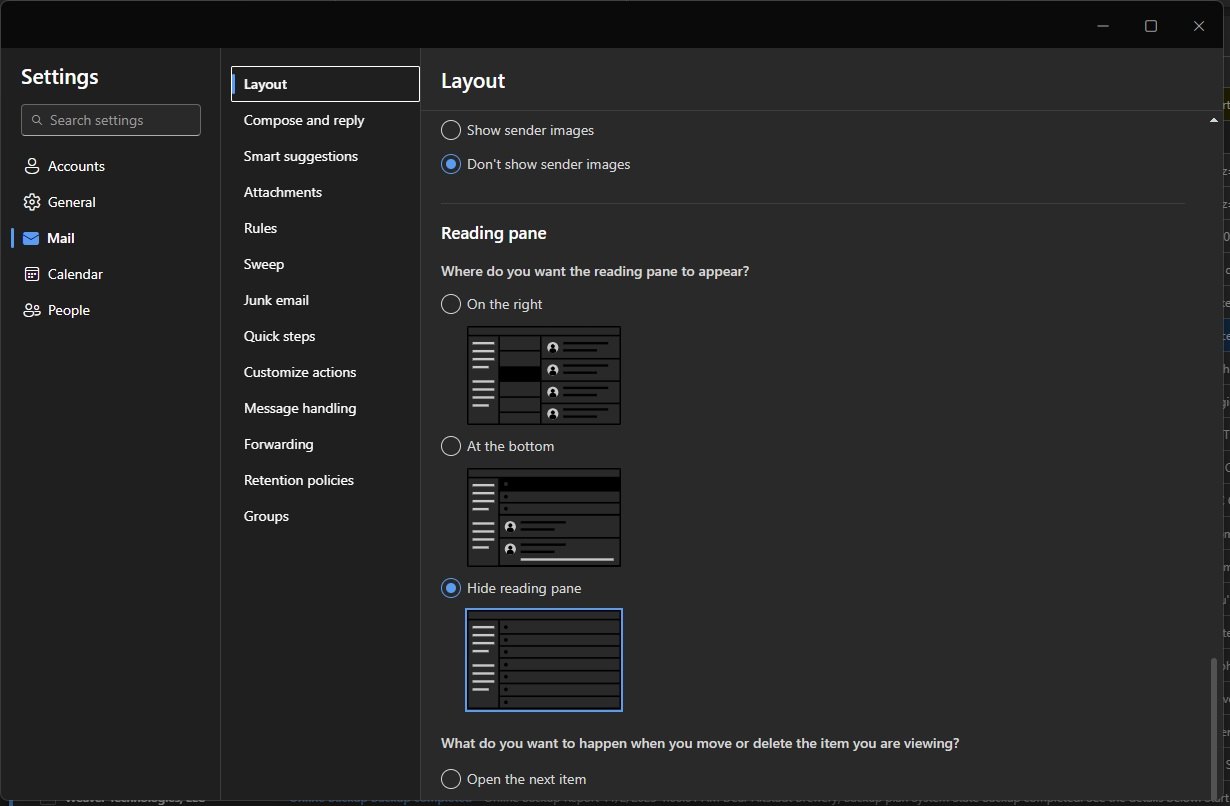This screenshot has height=806, width=1230.
Task: Click the Search settings field
Action: point(111,120)
